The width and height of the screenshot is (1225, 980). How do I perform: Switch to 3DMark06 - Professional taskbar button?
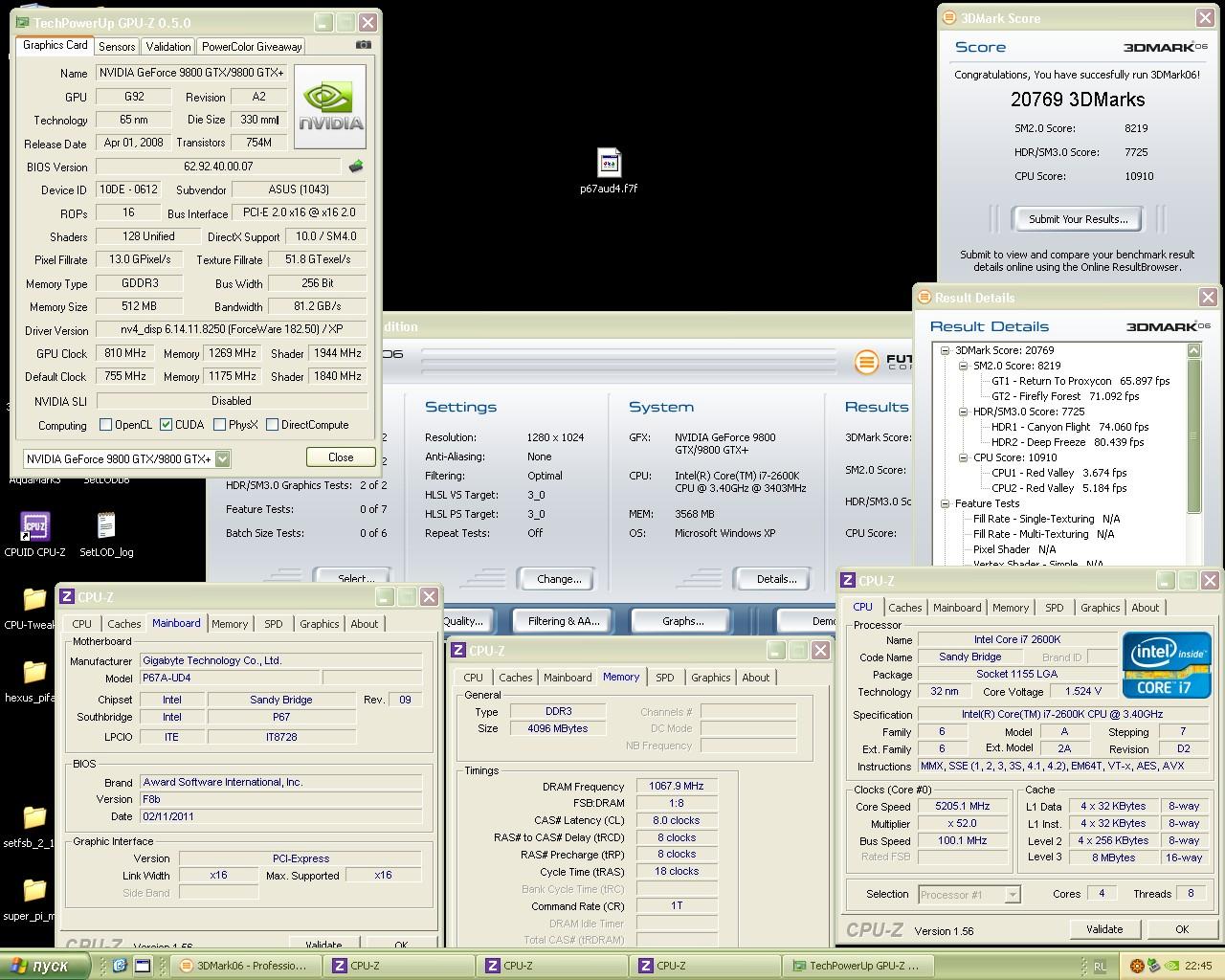coord(246,966)
